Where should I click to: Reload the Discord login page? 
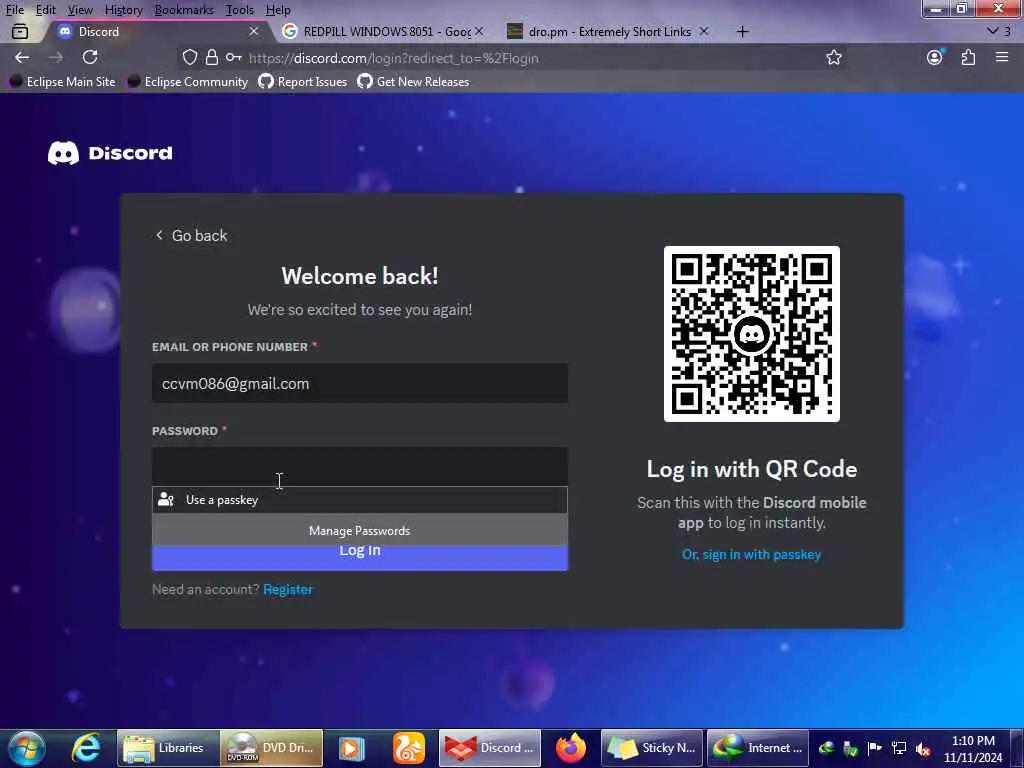(90, 57)
